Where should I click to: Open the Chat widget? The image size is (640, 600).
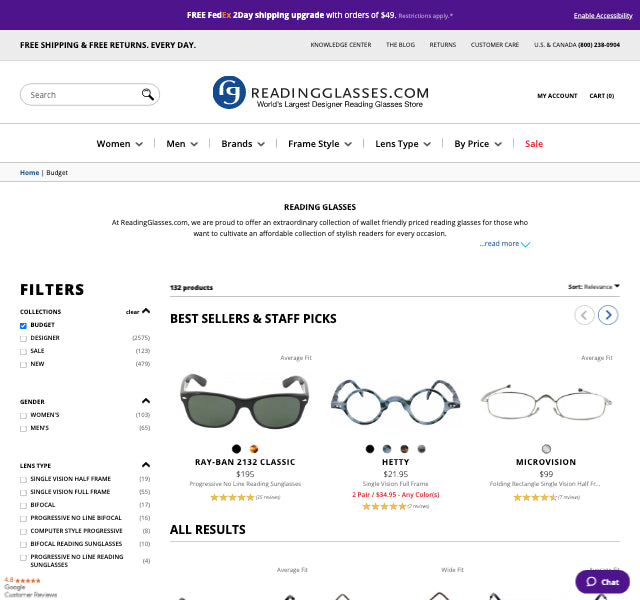pyautogui.click(x=602, y=582)
